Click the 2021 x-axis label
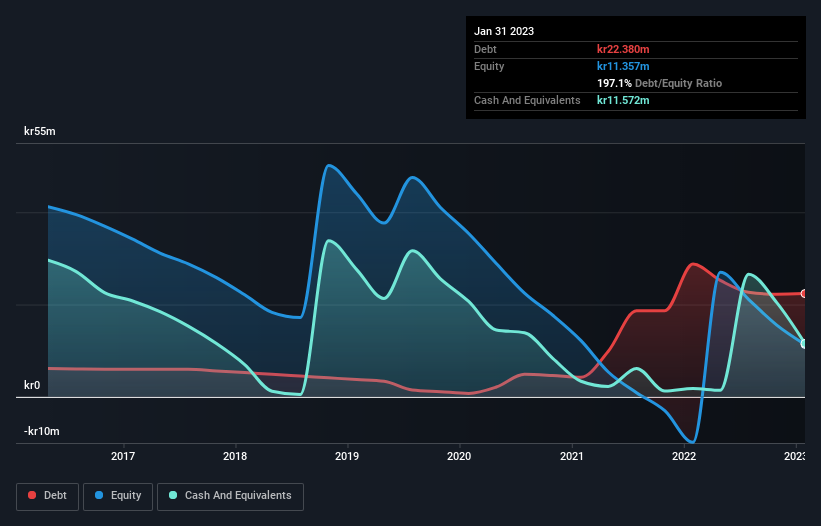This screenshot has height=526, width=821. [x=572, y=456]
